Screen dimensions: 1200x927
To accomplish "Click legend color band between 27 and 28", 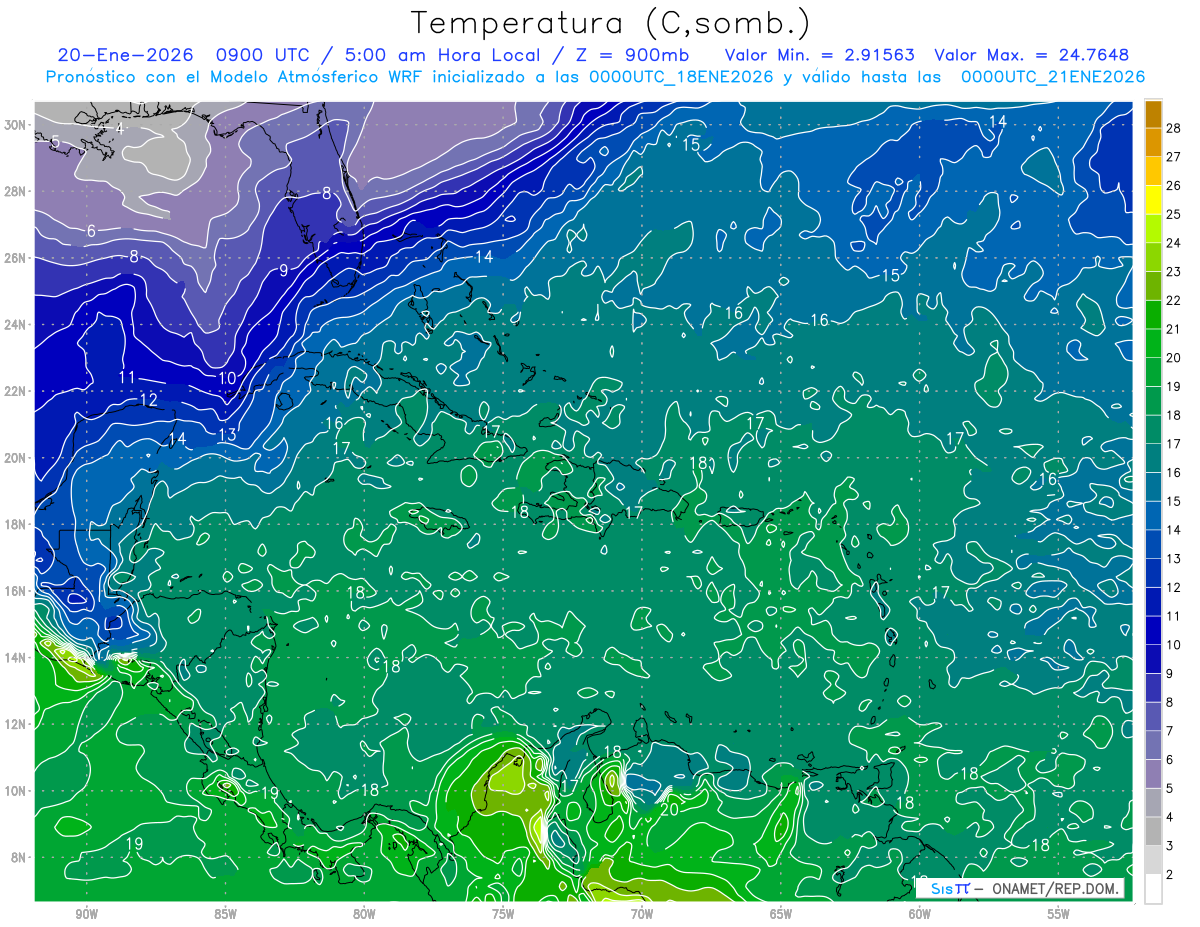I will coord(1153,143).
